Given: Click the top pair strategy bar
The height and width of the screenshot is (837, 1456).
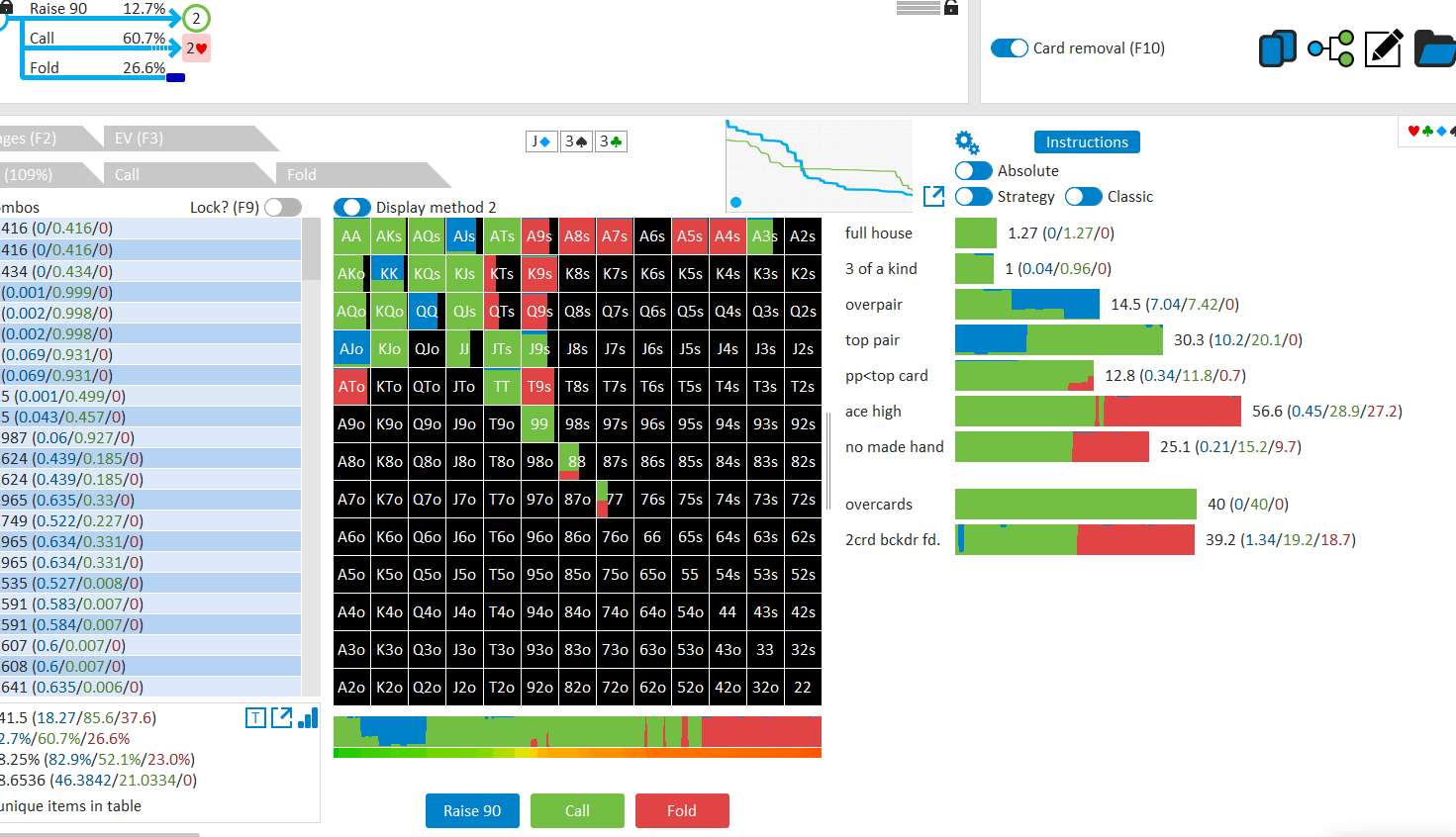Looking at the screenshot, I should (1059, 340).
